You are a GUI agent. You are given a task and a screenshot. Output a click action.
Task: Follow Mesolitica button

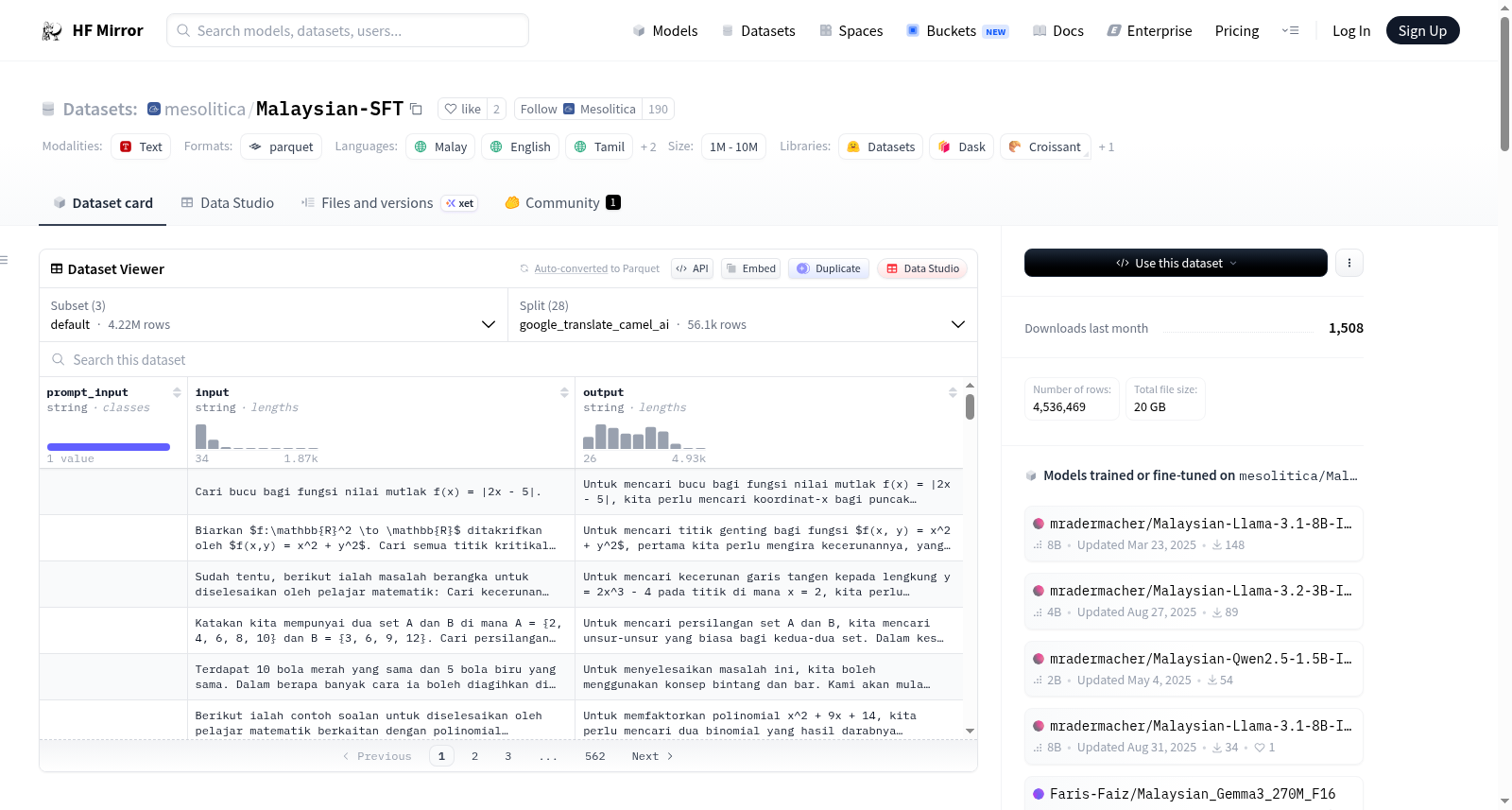tap(578, 109)
